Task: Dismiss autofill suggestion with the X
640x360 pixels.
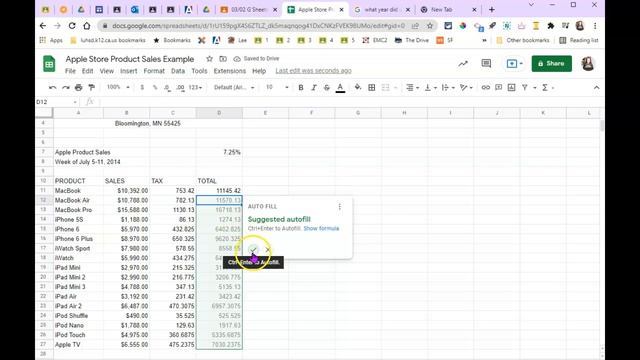Action: point(268,249)
